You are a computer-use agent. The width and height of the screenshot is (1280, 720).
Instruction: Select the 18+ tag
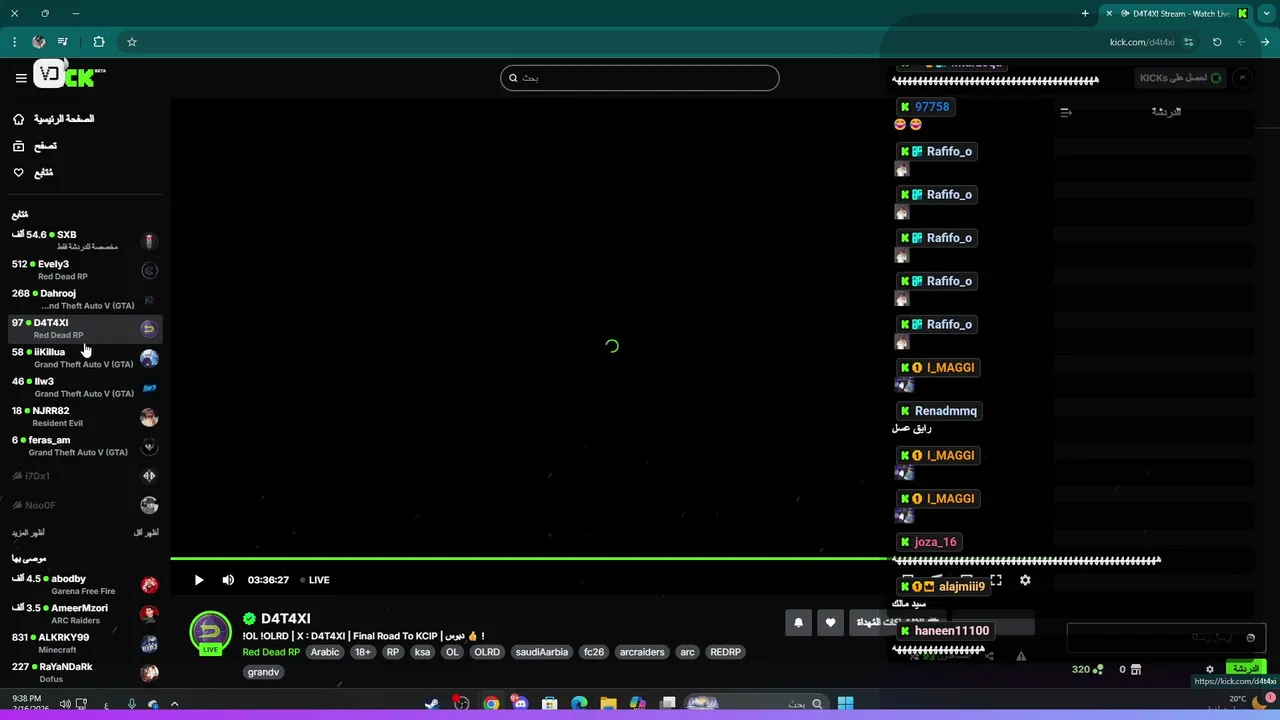pos(363,652)
